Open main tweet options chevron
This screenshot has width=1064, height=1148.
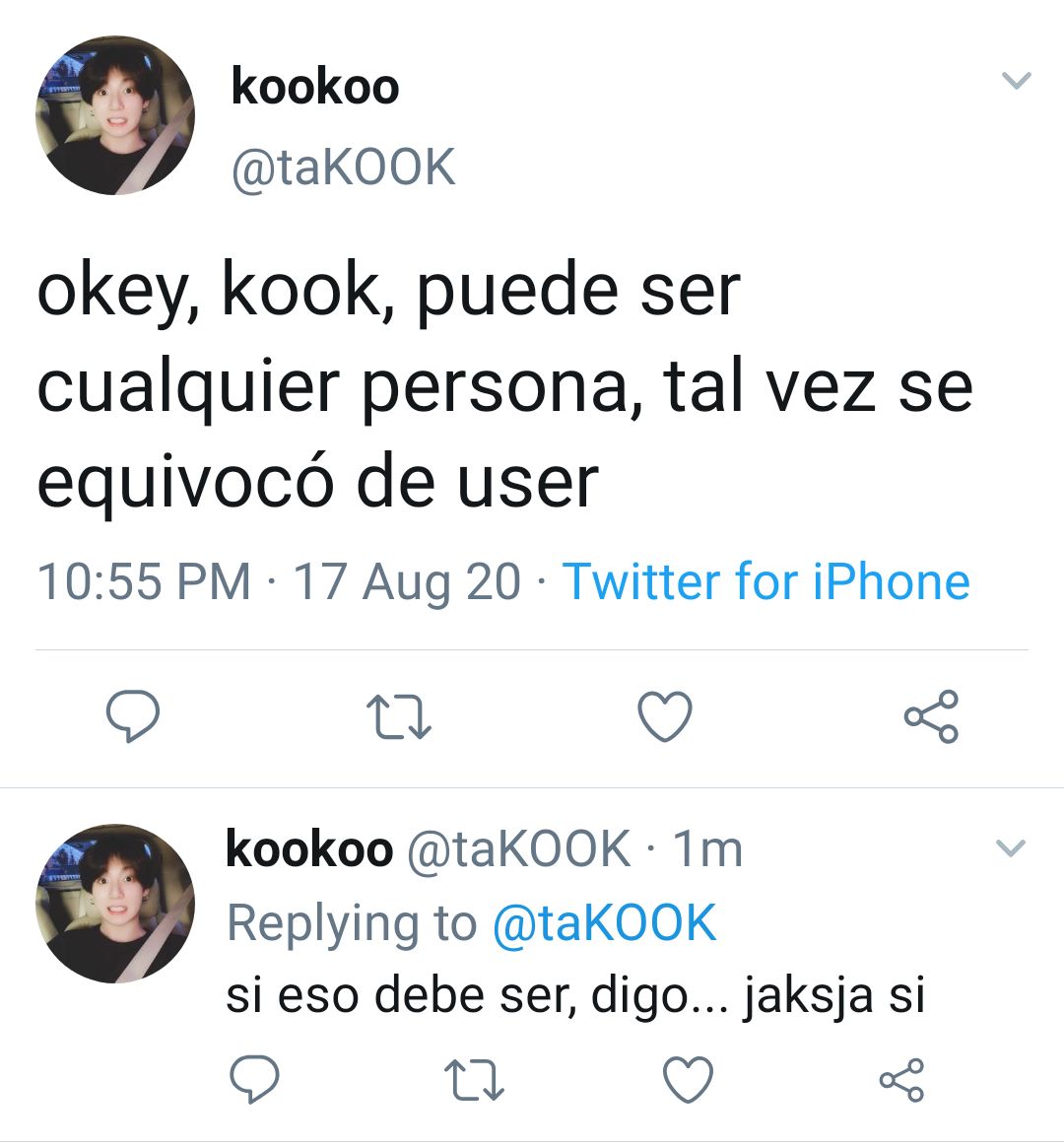coord(1016,79)
